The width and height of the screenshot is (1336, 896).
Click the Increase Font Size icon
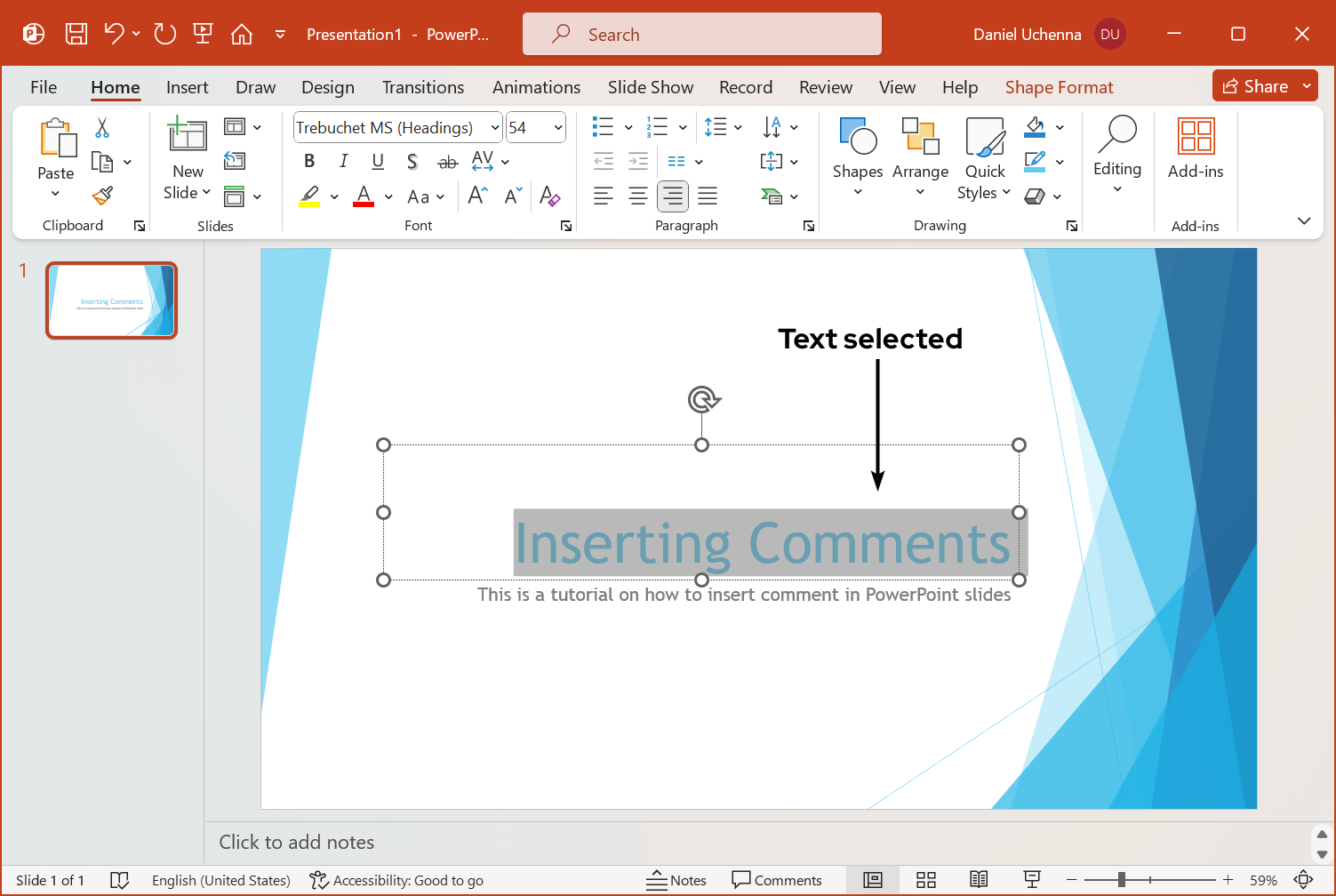tap(478, 196)
